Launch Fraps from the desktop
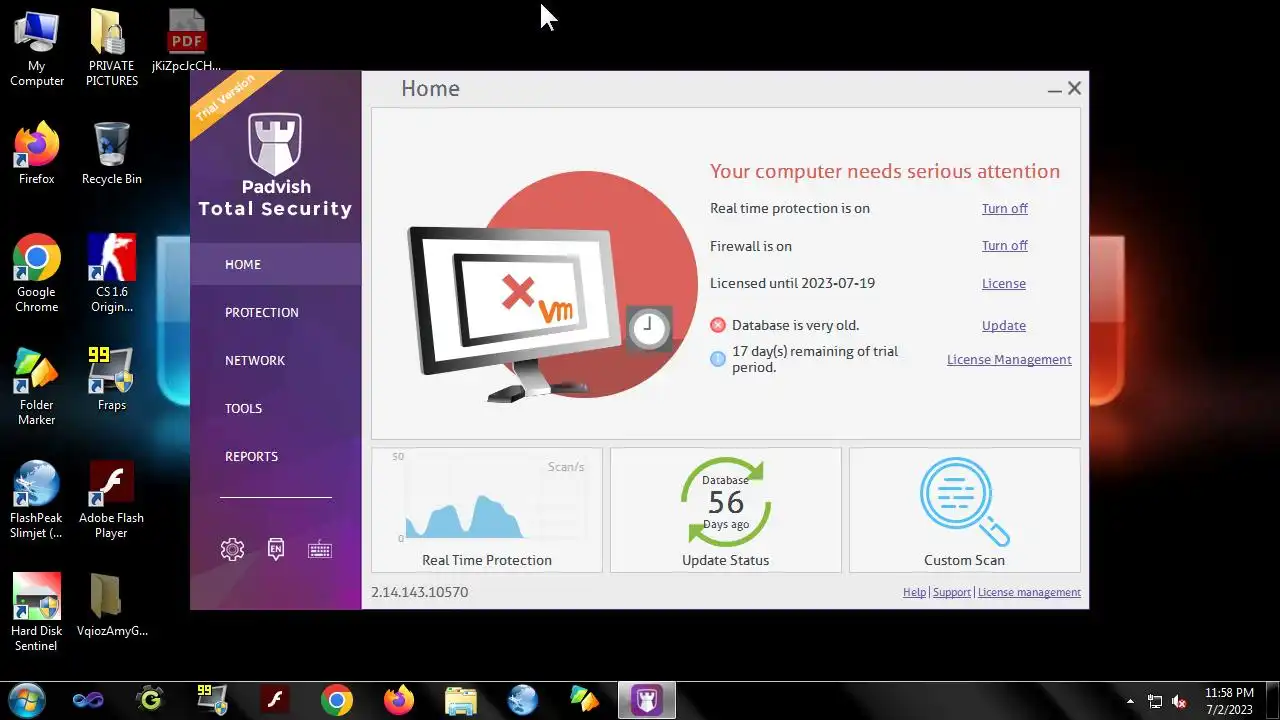The width and height of the screenshot is (1280, 720). pos(111,380)
